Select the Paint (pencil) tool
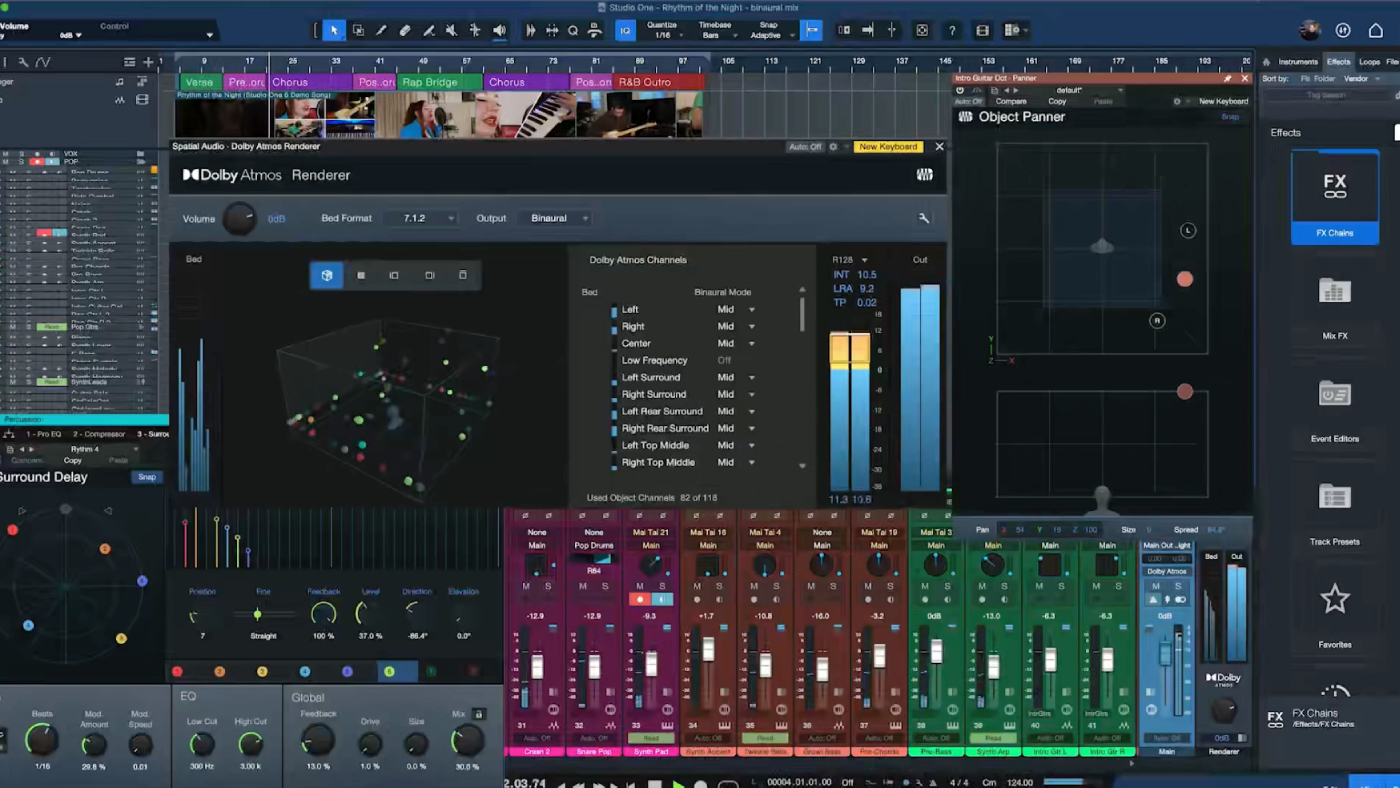The image size is (1400, 788). [381, 31]
